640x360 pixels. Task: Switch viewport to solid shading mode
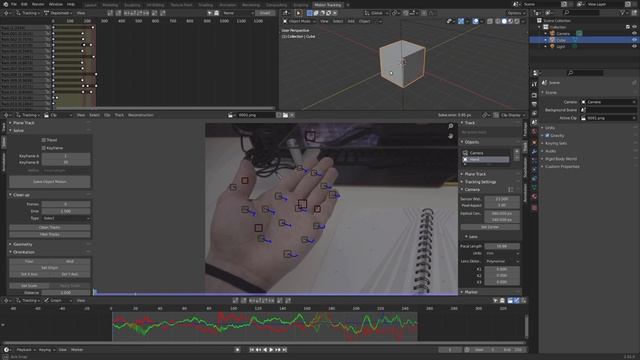(x=504, y=21)
